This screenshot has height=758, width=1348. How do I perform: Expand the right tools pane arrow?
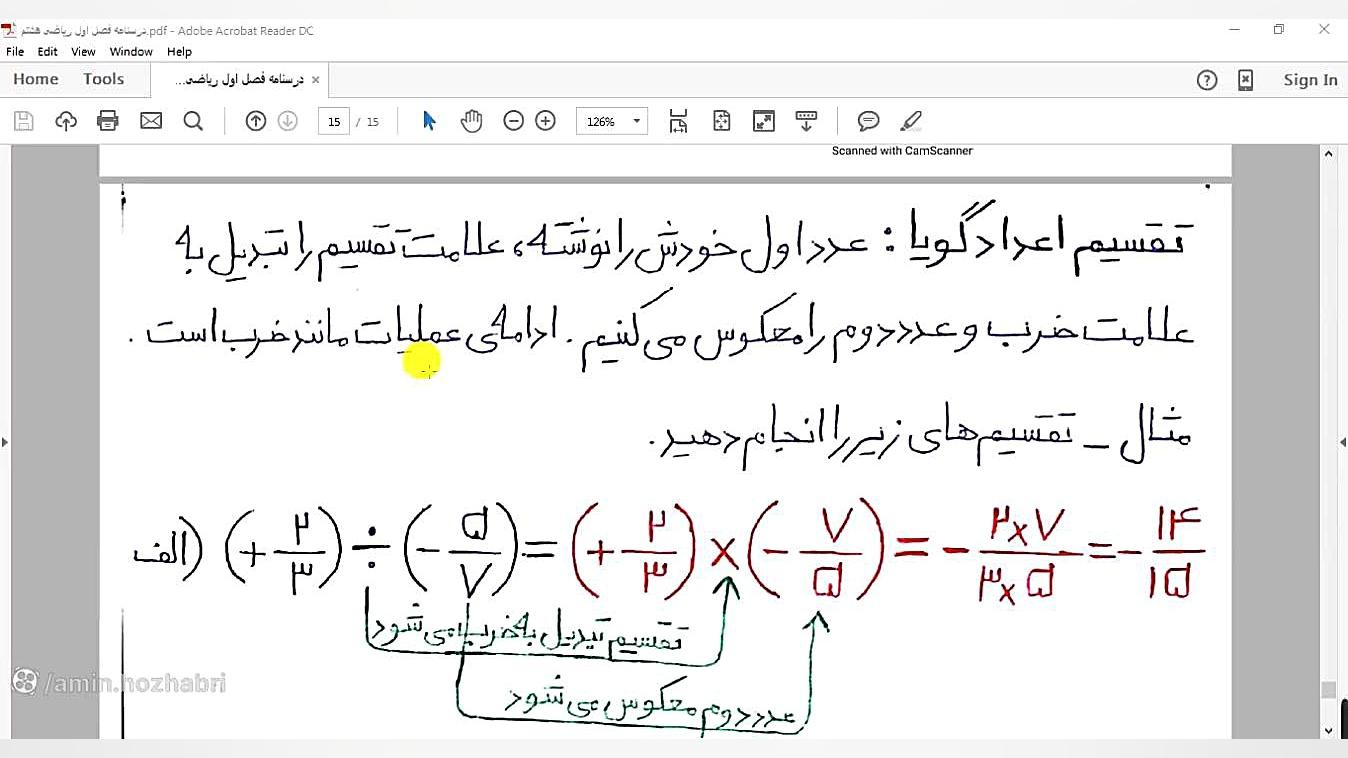[1343, 442]
